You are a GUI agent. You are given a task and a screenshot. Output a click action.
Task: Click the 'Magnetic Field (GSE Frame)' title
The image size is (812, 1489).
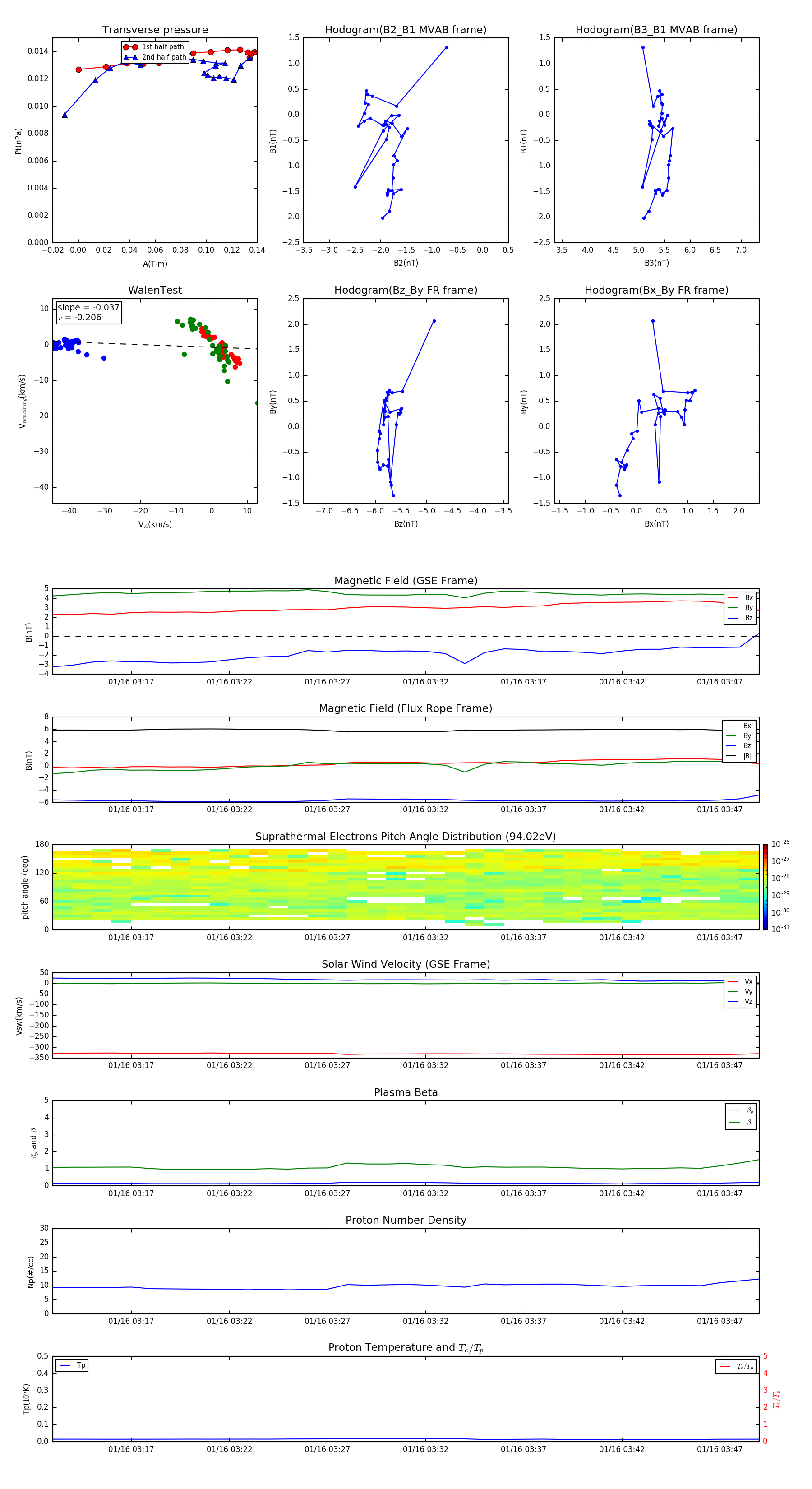(406, 581)
